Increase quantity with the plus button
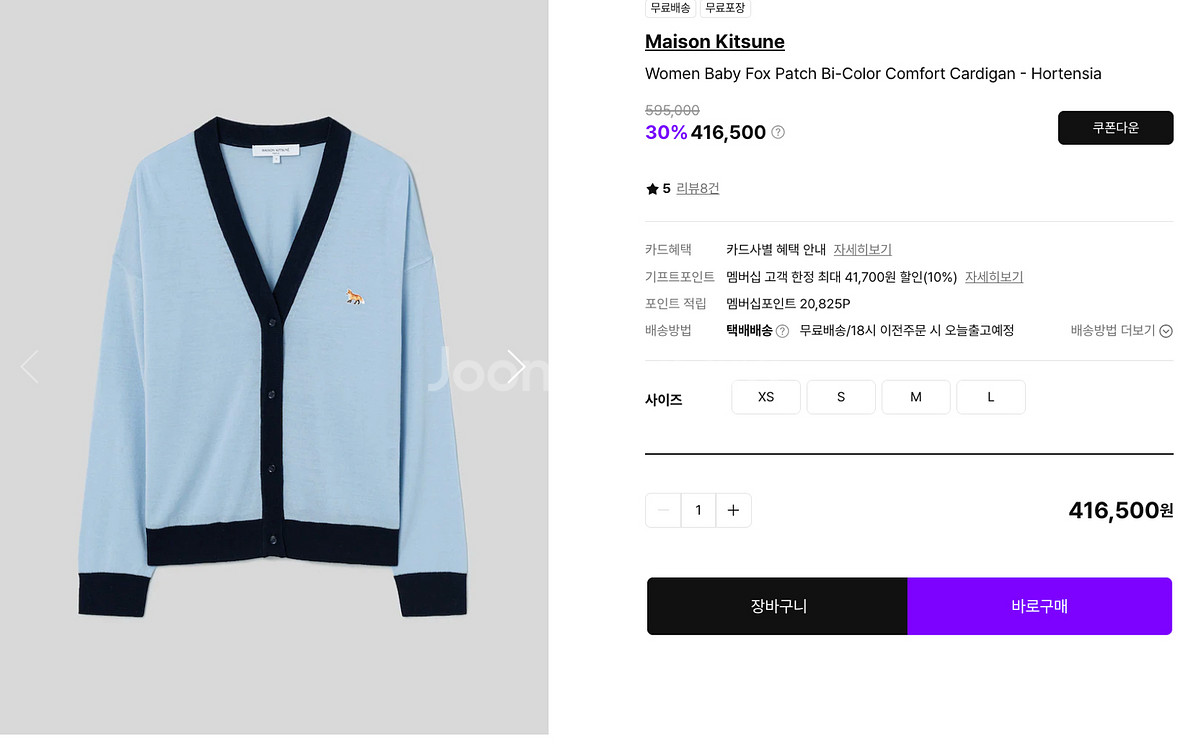The width and height of the screenshot is (1203, 750). click(733, 510)
